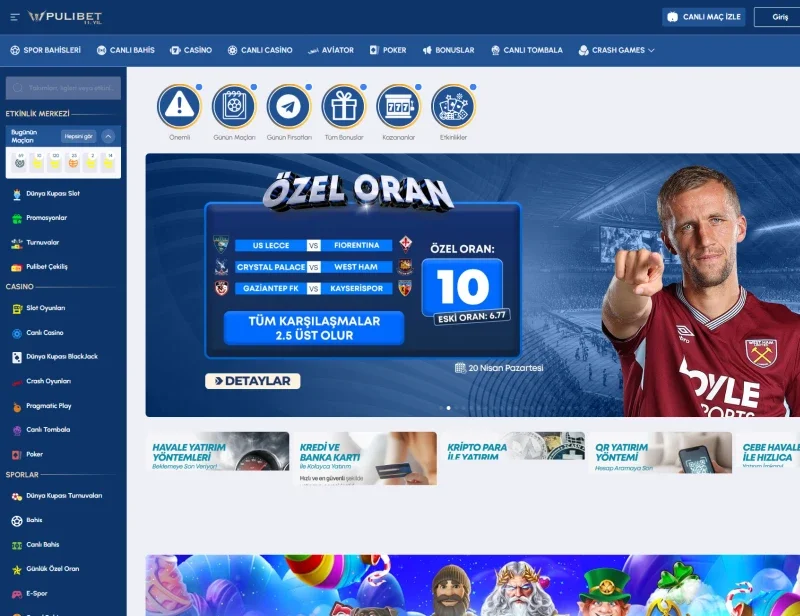Expand the Crash Games dropdown
Screen dimensions: 800x616
(x=616, y=50)
